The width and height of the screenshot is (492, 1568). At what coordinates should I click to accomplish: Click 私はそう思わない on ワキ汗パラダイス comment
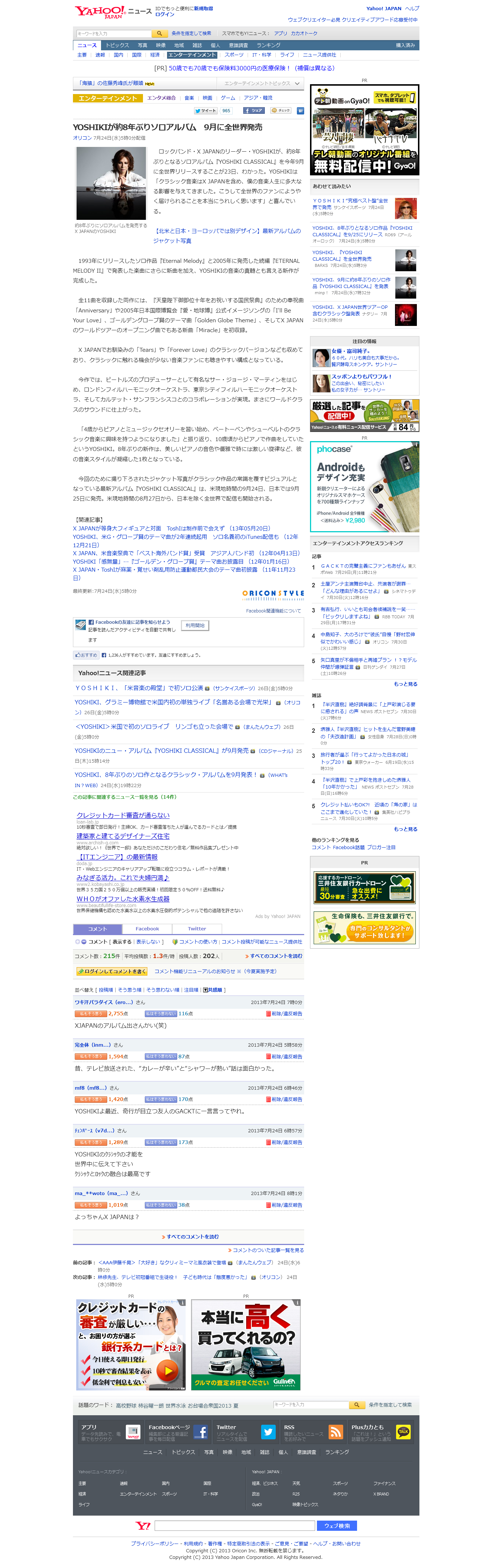tap(161, 1013)
